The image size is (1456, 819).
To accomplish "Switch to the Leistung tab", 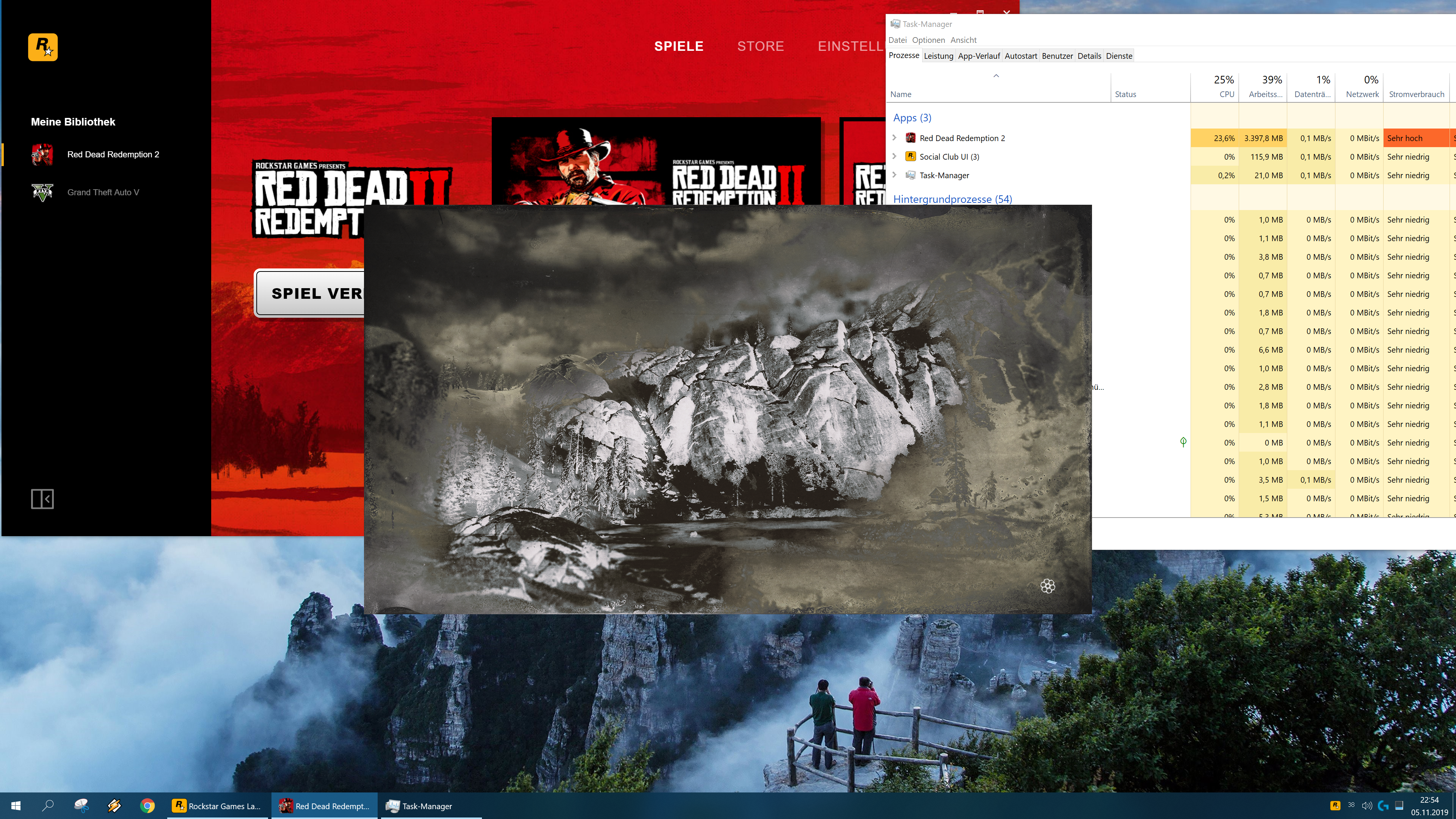I will (938, 56).
